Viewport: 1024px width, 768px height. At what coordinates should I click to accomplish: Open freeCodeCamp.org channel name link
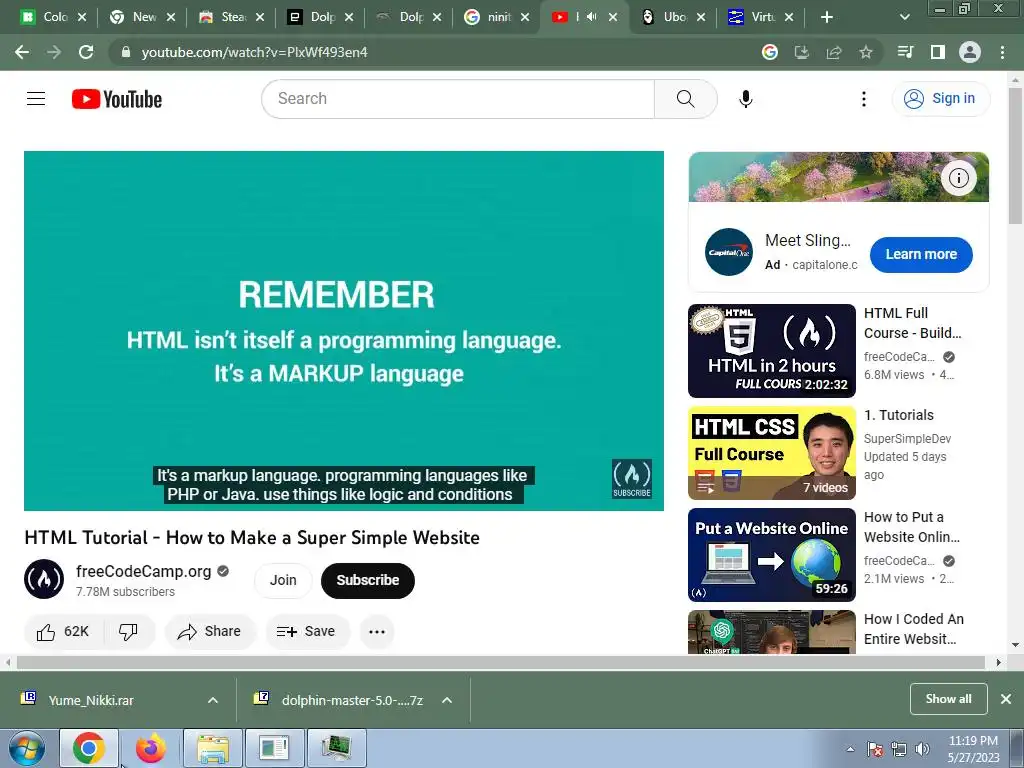click(x=144, y=571)
